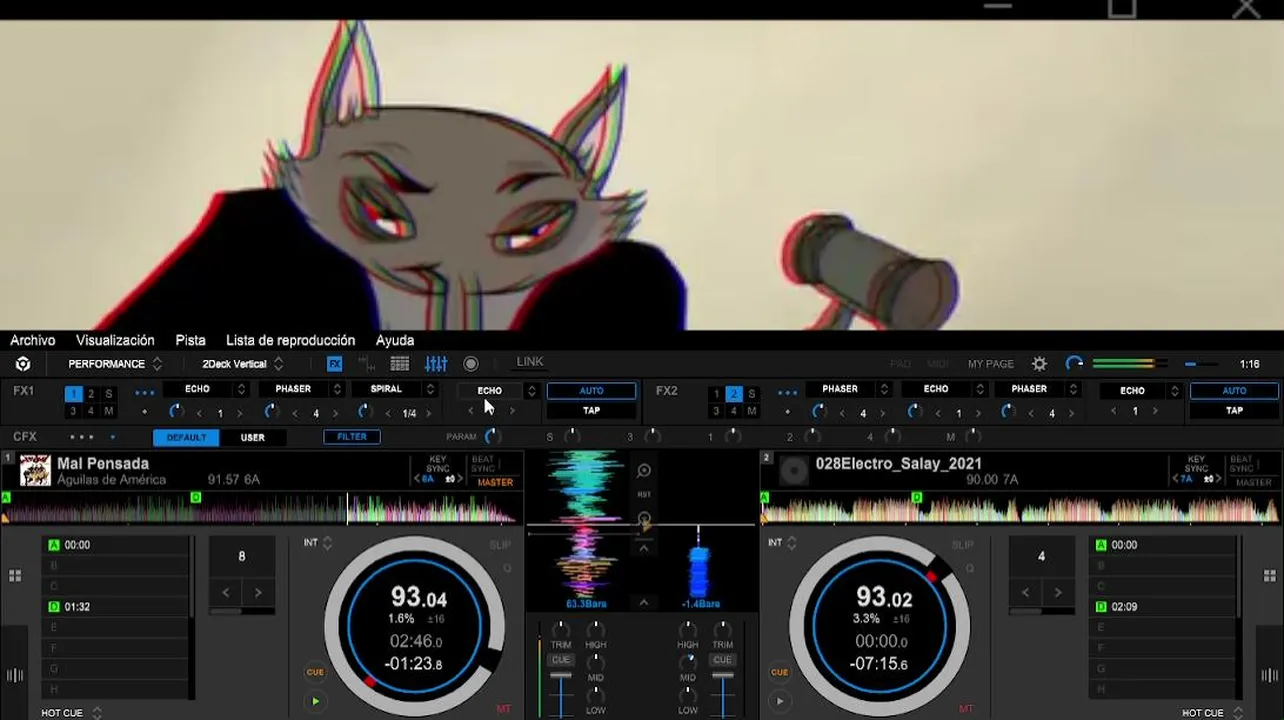1284x720 pixels.
Task: Open Lista de reproducción menu
Action: point(290,340)
